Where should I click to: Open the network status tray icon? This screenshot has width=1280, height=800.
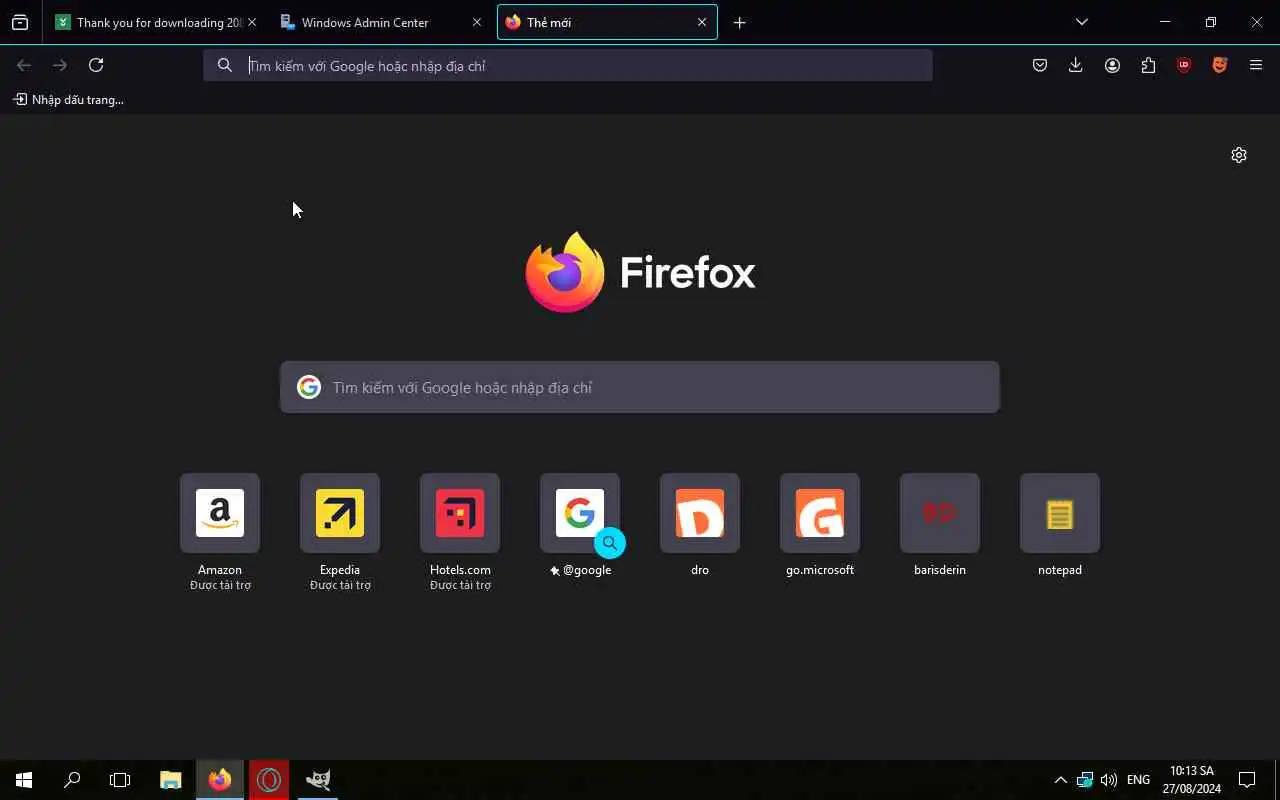coord(1085,780)
